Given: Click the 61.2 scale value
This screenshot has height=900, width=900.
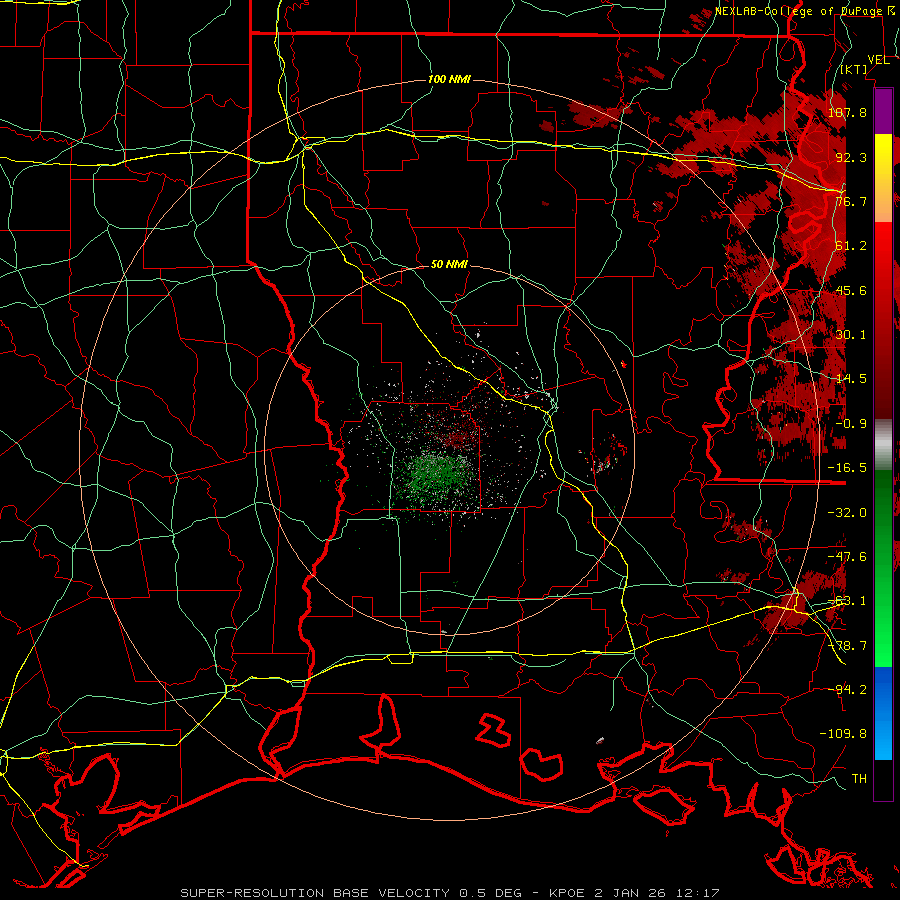Looking at the screenshot, I should click(x=851, y=246).
